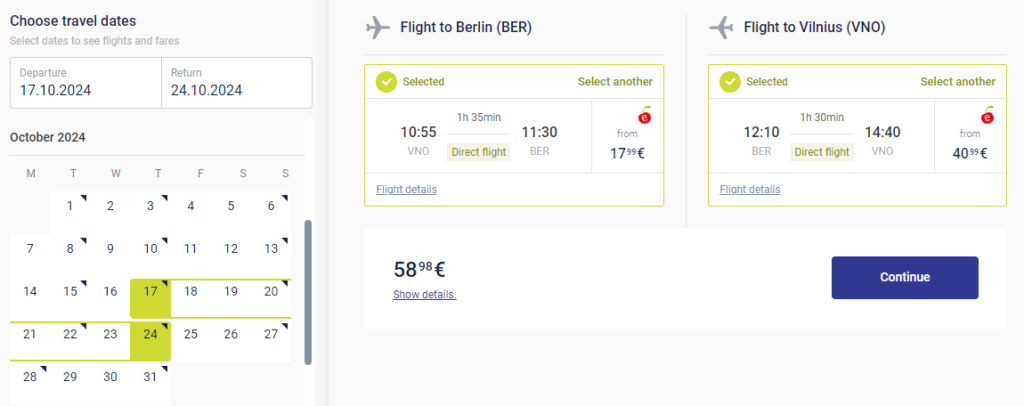Click the airplane icon beside Flight to Vilnius

[721, 28]
